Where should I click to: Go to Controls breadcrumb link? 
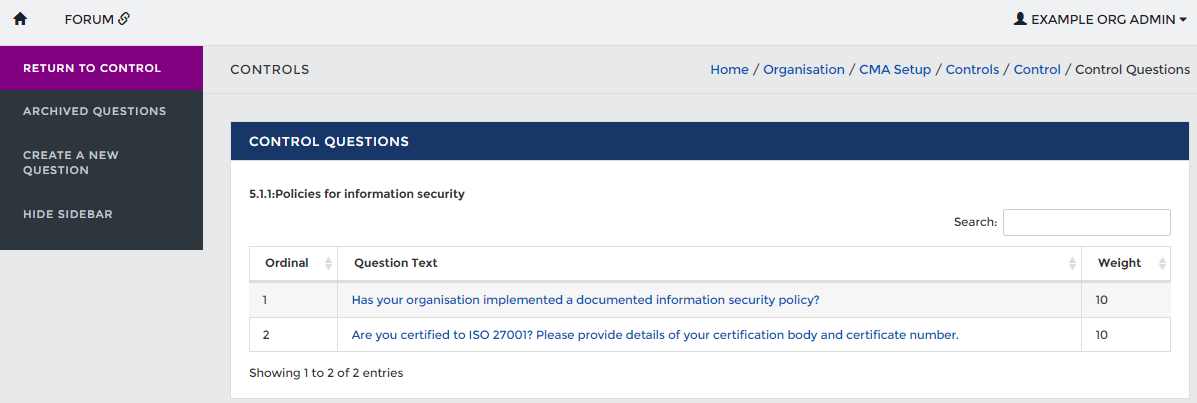point(972,70)
